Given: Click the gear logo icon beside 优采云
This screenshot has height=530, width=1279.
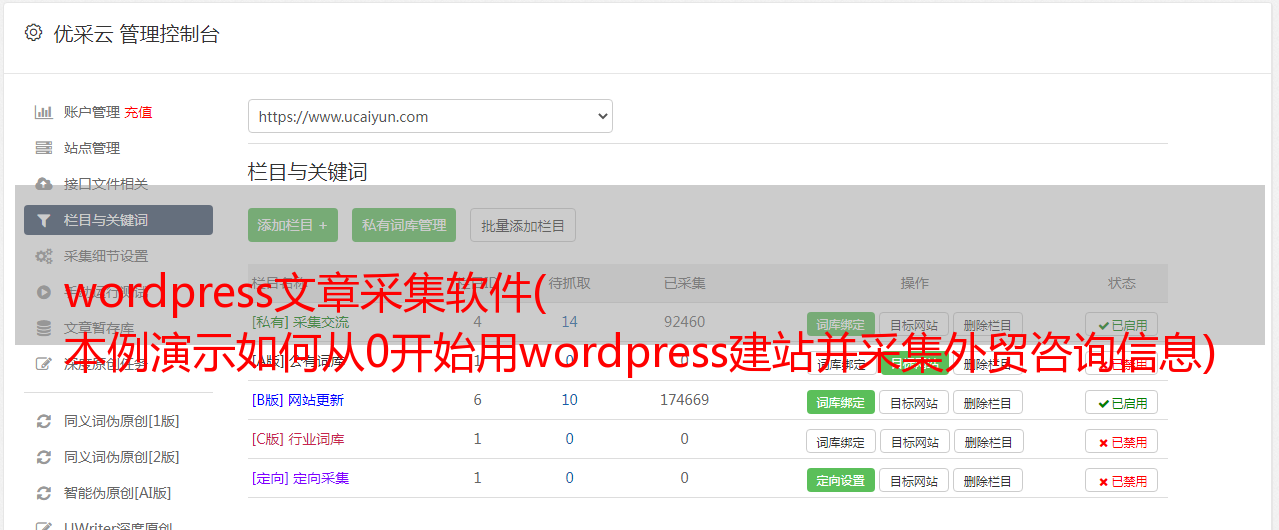Looking at the screenshot, I should click(33, 33).
